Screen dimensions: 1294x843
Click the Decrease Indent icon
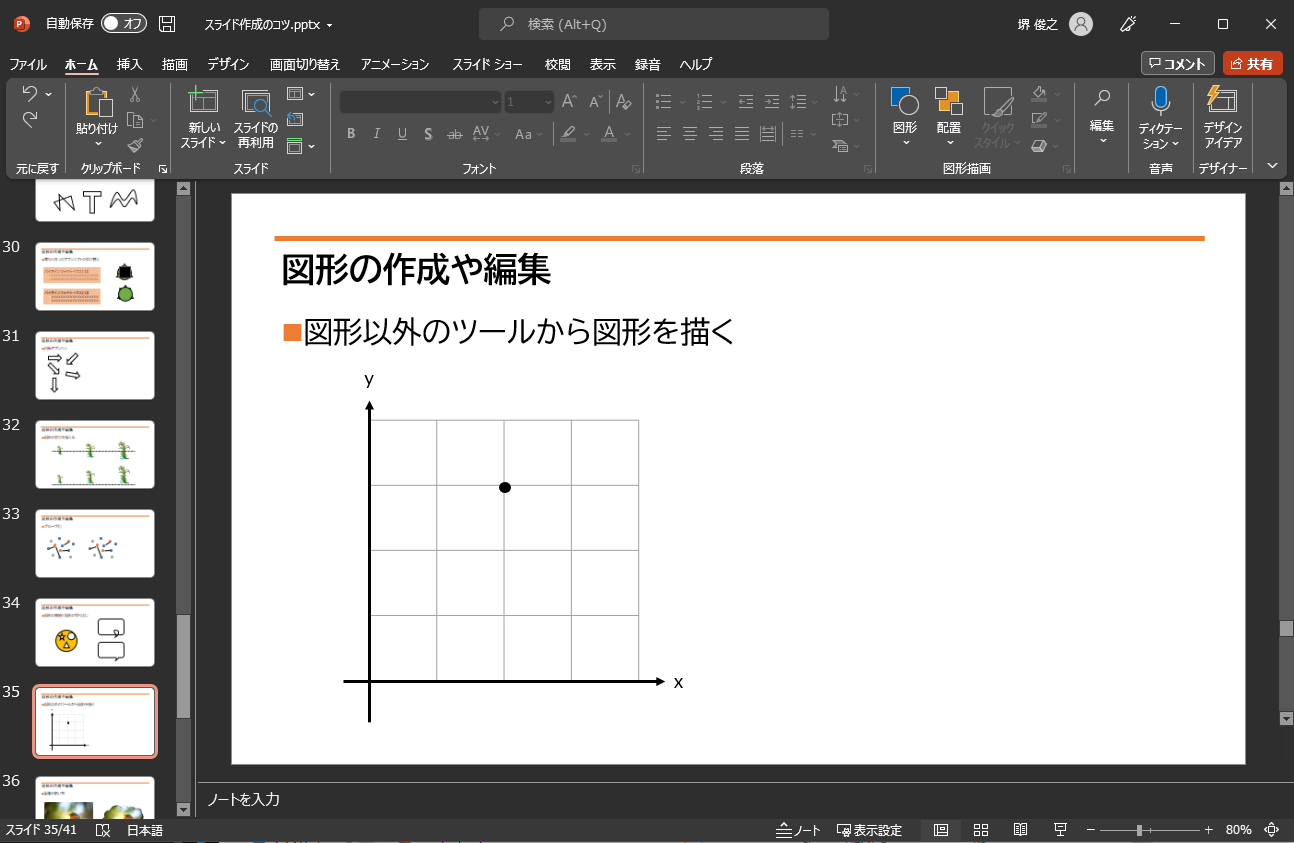coord(746,101)
